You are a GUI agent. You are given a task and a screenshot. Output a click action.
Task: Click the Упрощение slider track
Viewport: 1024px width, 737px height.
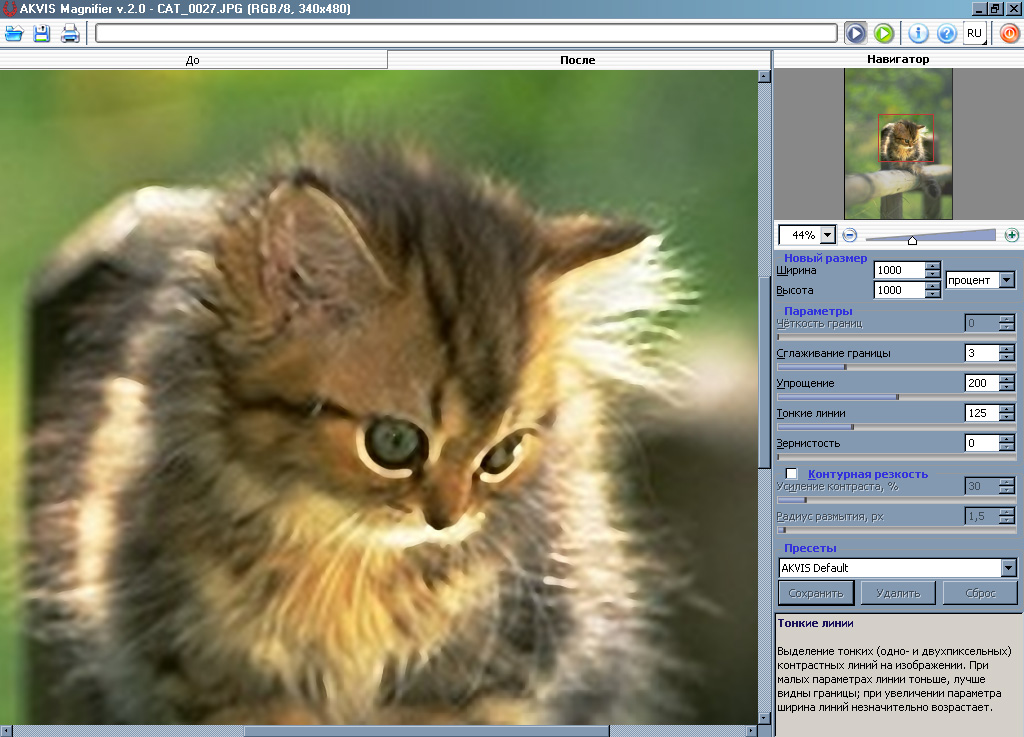click(x=895, y=397)
